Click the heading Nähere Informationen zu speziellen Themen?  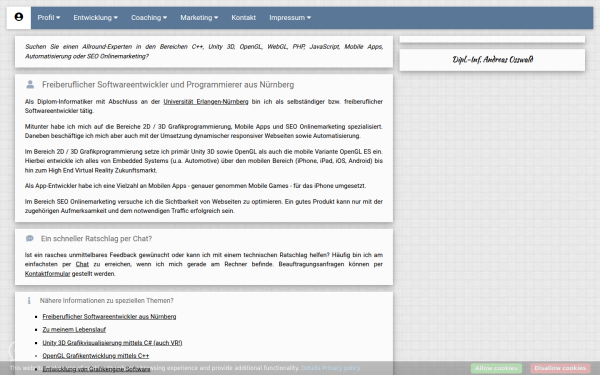[x=107, y=301]
